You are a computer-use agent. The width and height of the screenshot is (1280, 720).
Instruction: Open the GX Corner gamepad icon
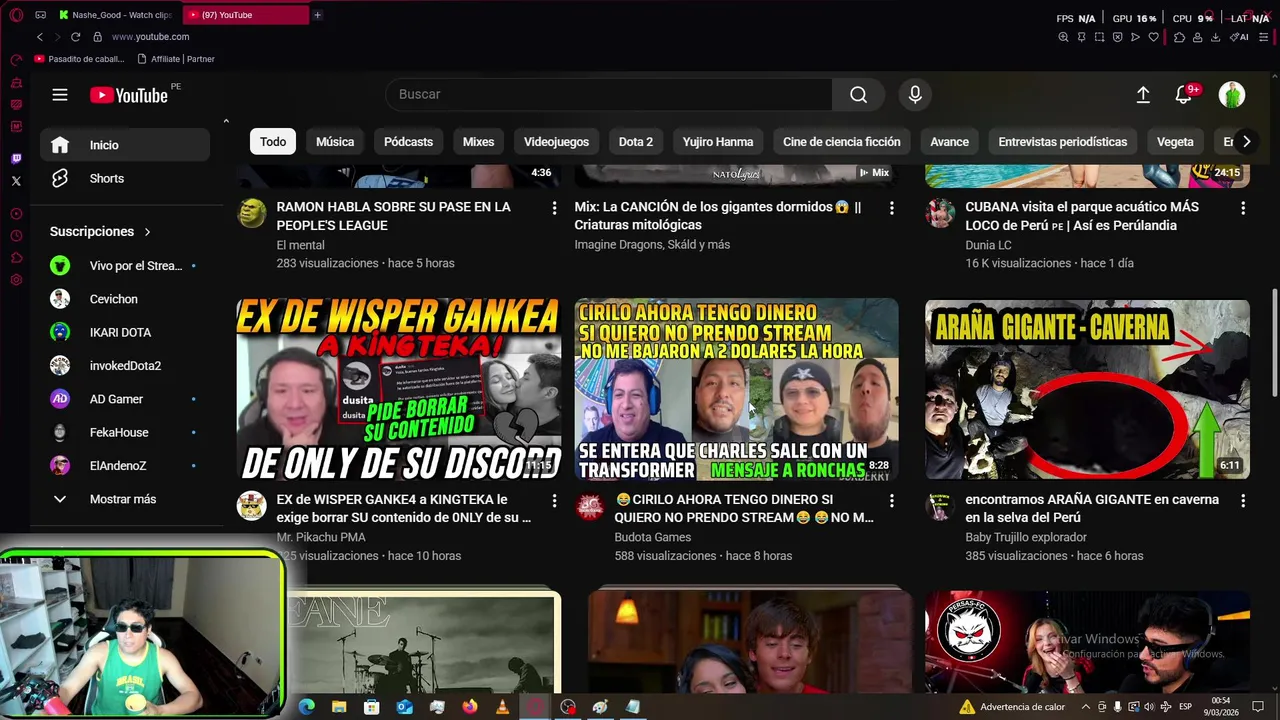(40, 15)
